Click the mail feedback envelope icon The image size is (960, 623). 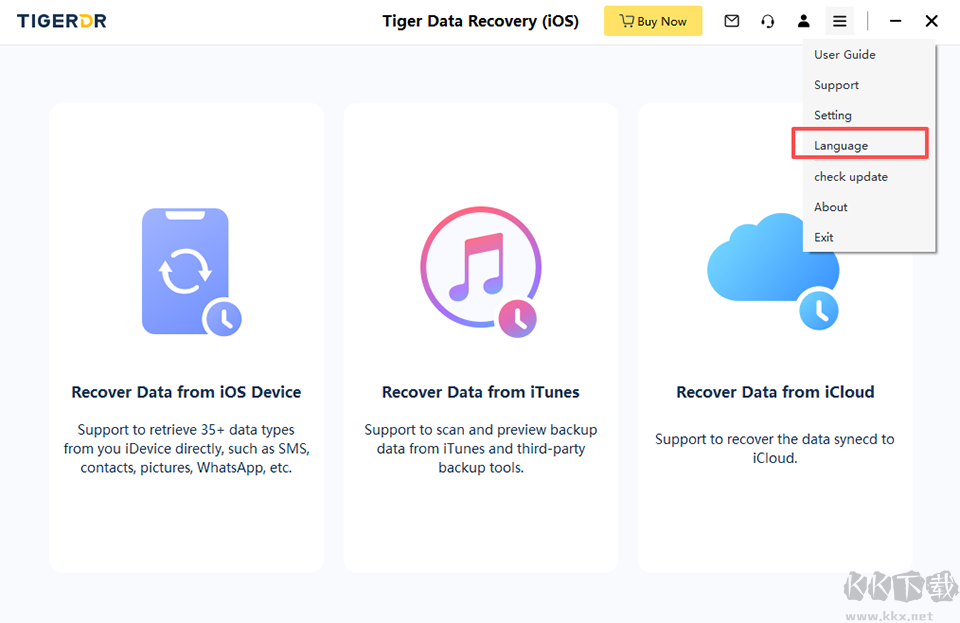click(732, 21)
